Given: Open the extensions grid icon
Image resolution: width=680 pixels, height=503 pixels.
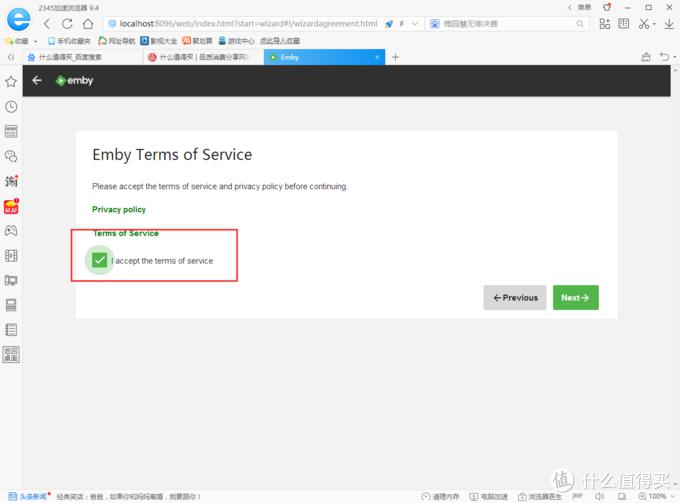Looking at the screenshot, I should (605, 24).
